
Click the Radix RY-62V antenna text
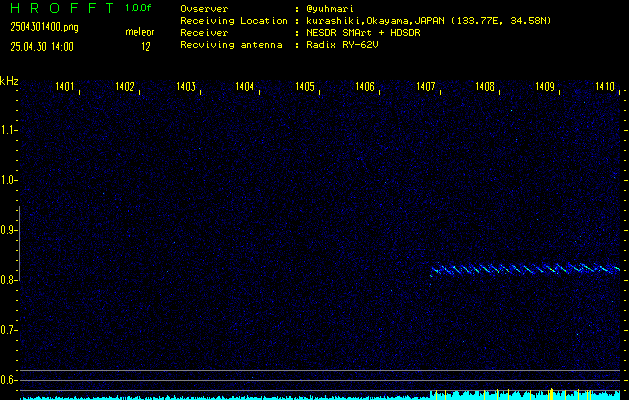(342, 45)
